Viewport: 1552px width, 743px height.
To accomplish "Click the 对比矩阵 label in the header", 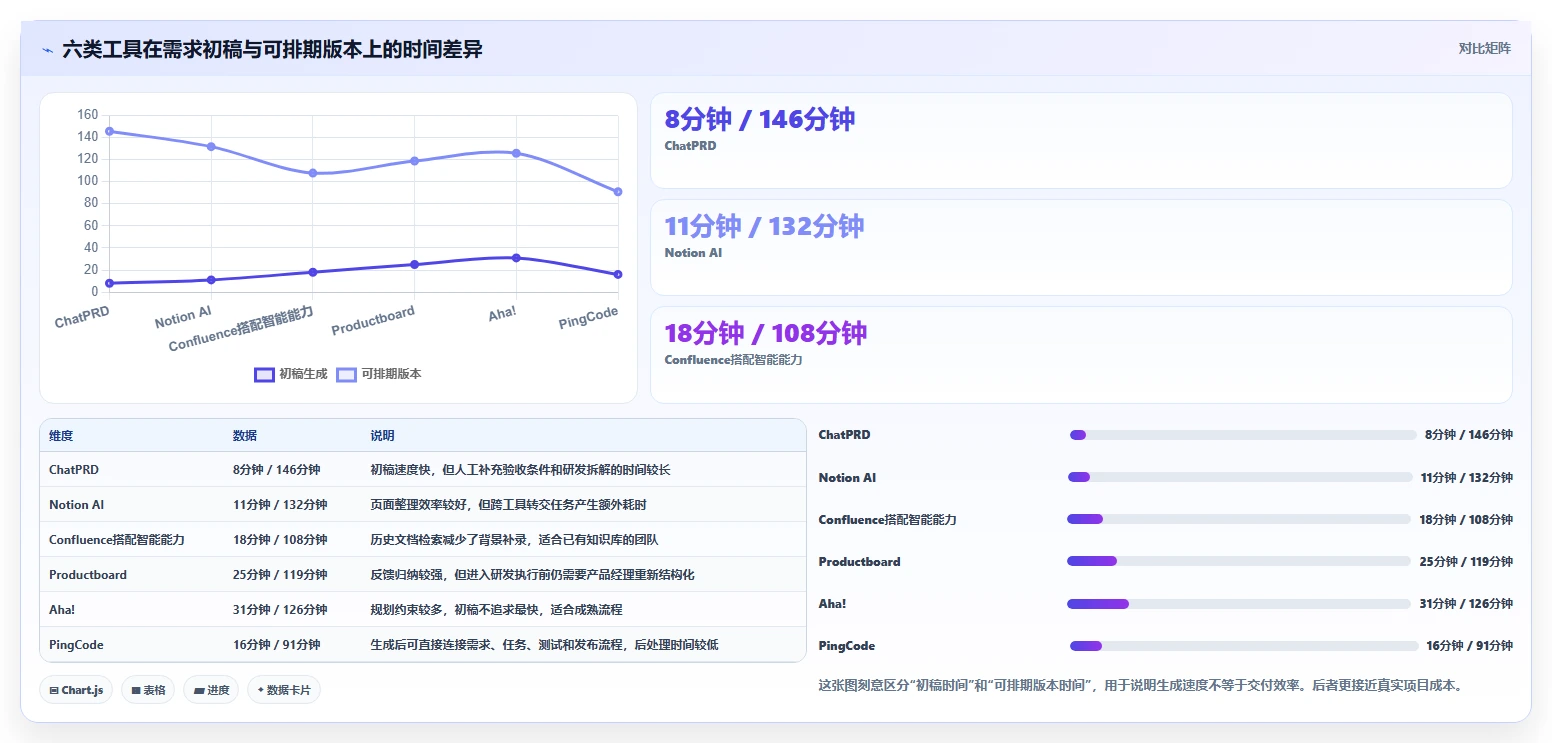I will pyautogui.click(x=1484, y=48).
